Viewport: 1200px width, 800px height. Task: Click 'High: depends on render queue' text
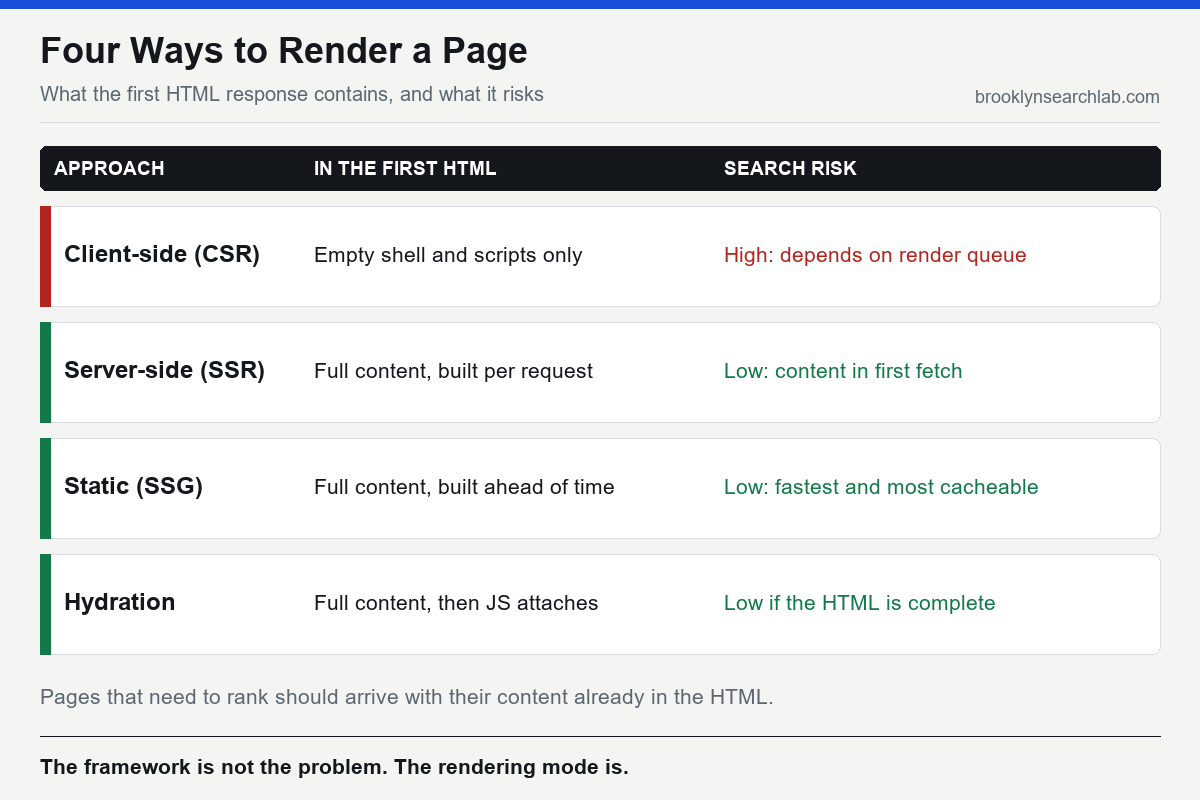coord(875,255)
